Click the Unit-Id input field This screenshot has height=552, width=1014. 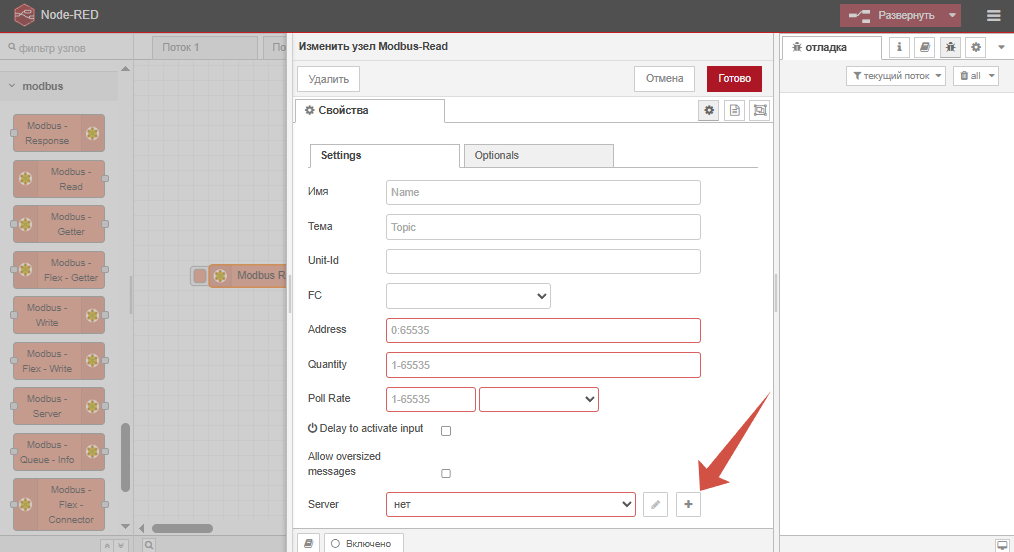coord(543,261)
